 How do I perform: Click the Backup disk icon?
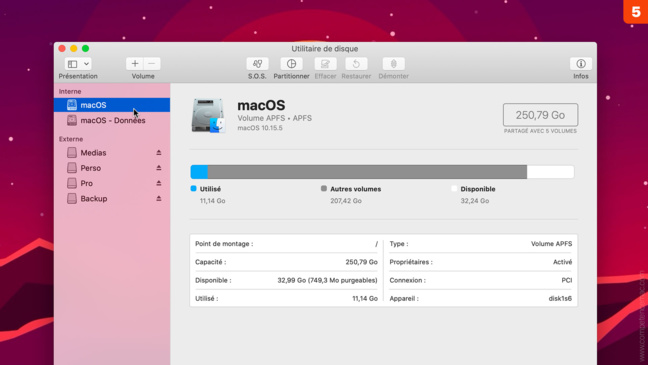click(x=72, y=198)
